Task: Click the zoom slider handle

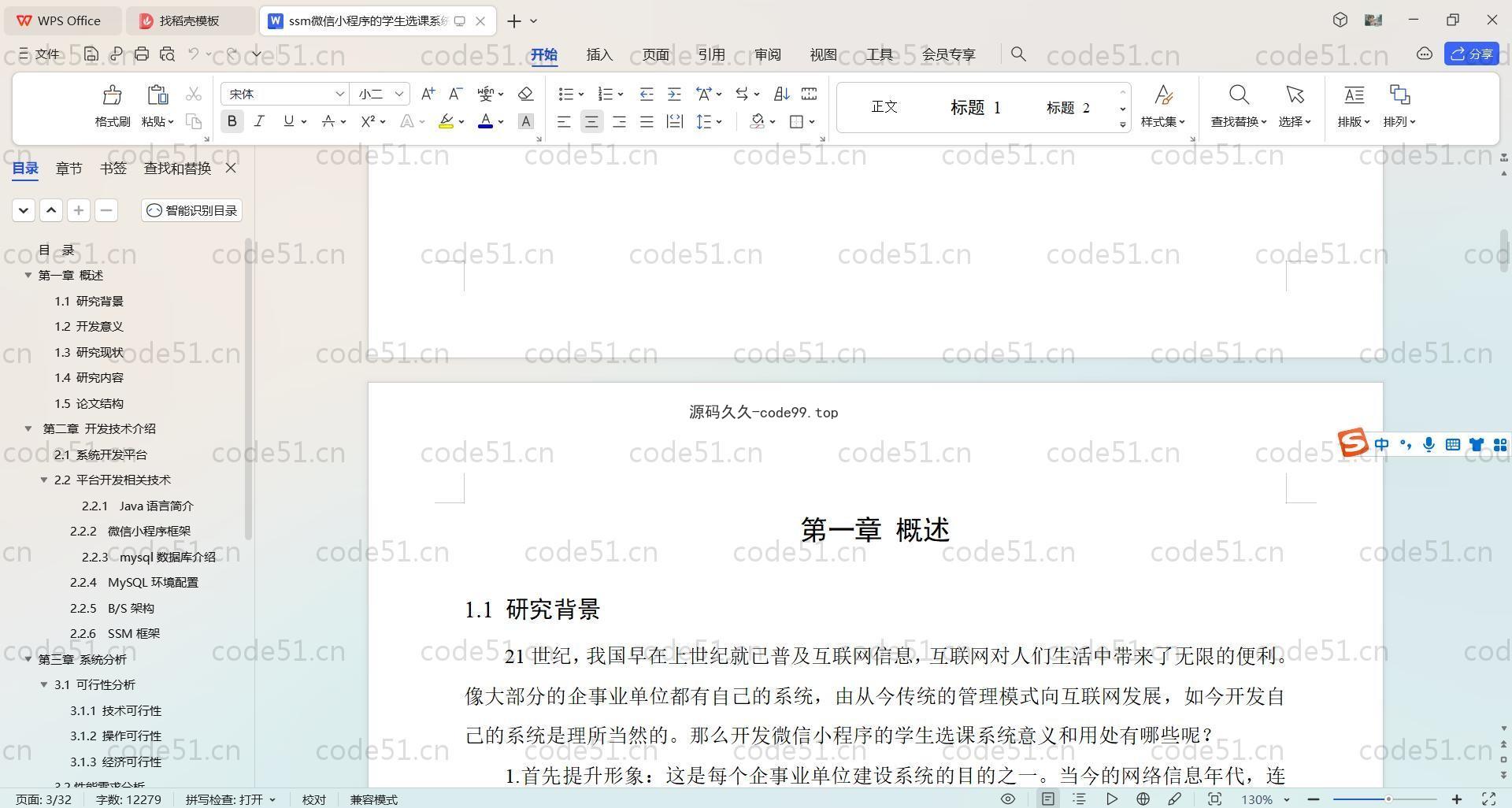Action: point(1388,799)
